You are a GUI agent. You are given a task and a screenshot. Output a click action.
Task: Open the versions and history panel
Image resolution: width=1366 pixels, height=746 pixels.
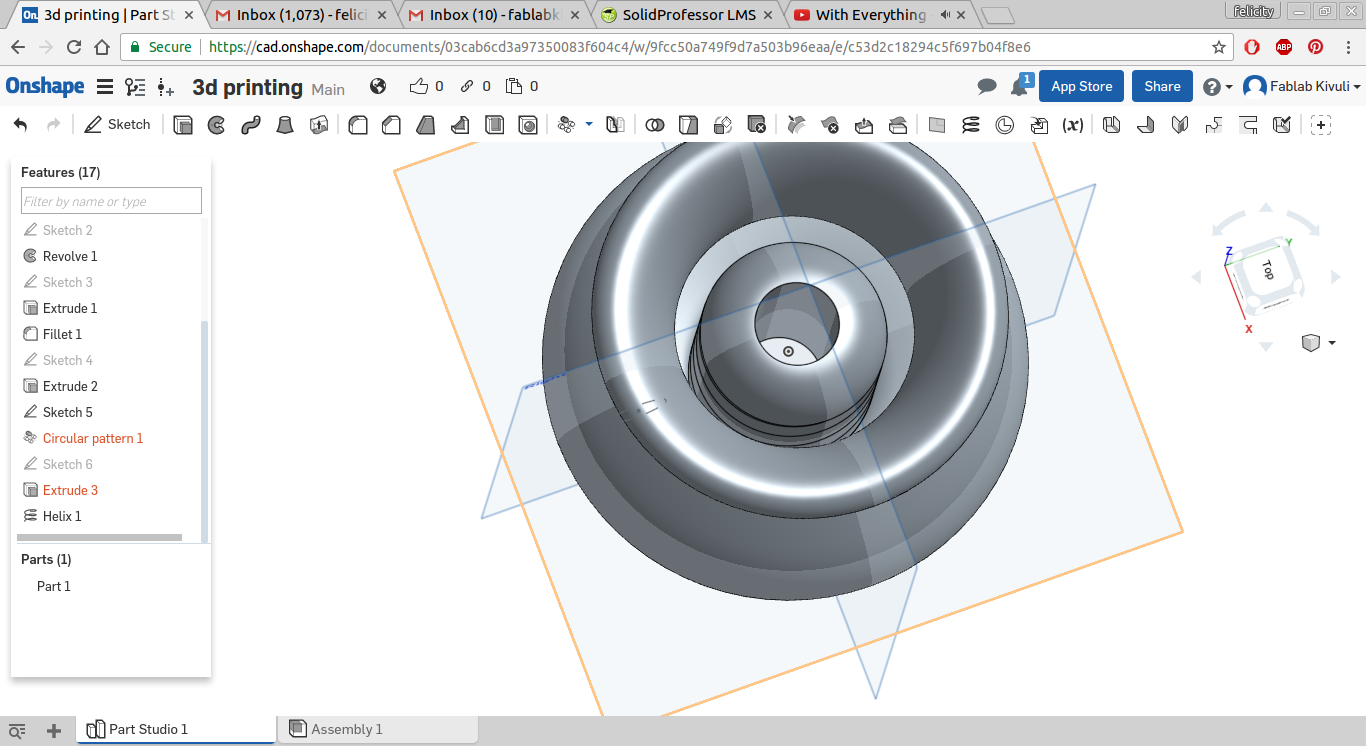pos(135,87)
